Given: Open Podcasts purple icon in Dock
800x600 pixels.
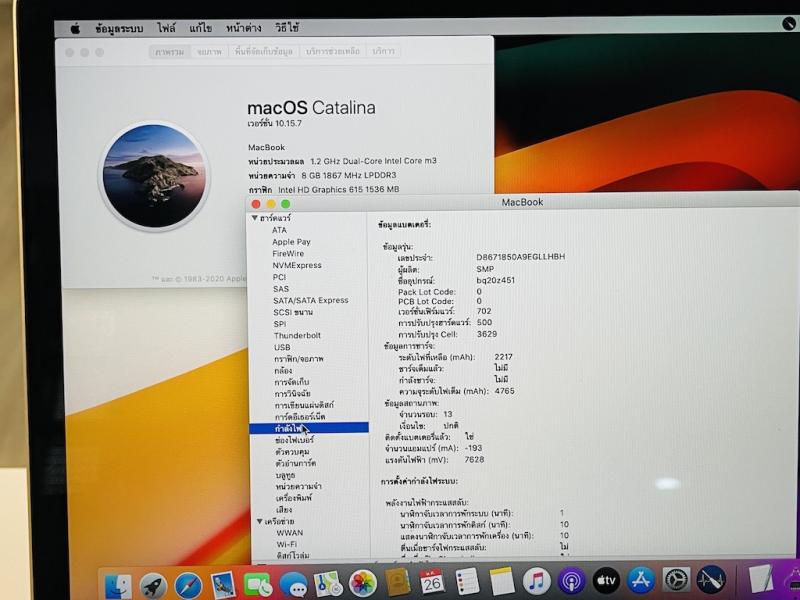Looking at the screenshot, I should click(x=571, y=581).
